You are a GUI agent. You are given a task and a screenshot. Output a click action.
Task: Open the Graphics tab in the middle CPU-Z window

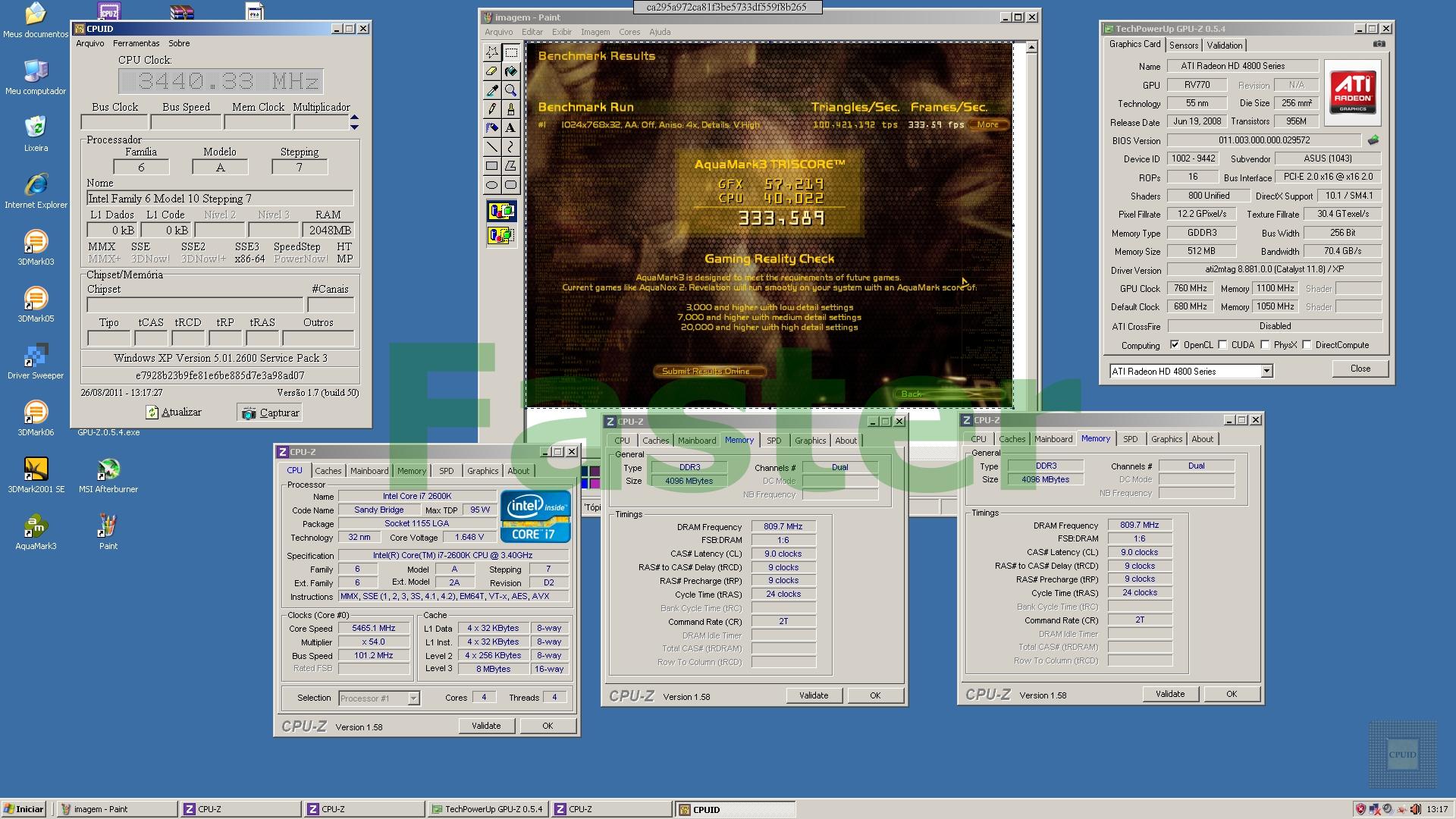[810, 441]
